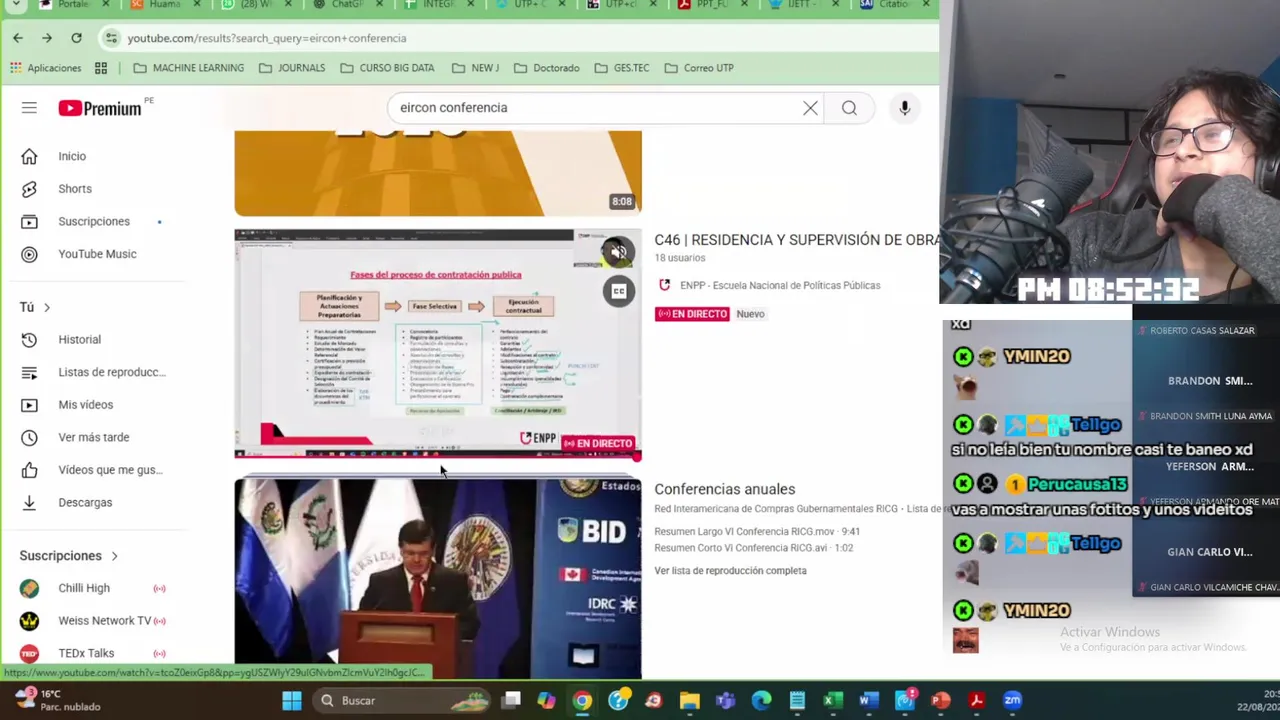
Task: Expand the Tú section chevron
Action: (47, 307)
